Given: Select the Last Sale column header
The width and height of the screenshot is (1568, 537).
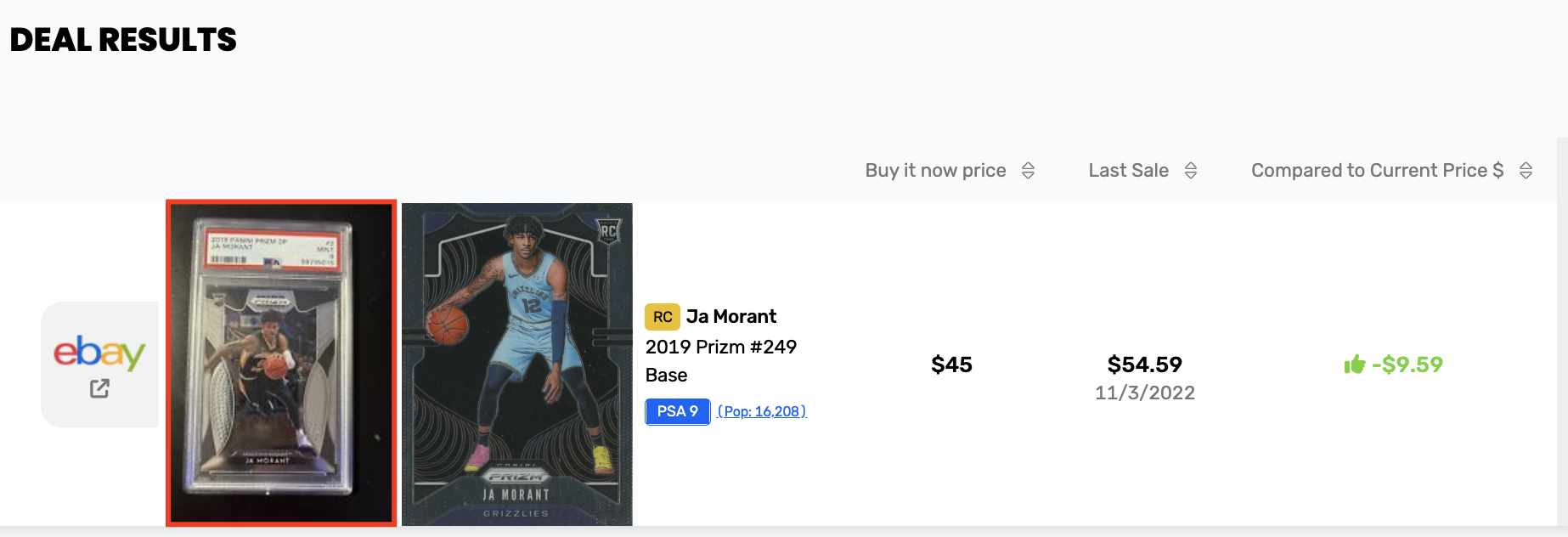Looking at the screenshot, I should point(1128,170).
